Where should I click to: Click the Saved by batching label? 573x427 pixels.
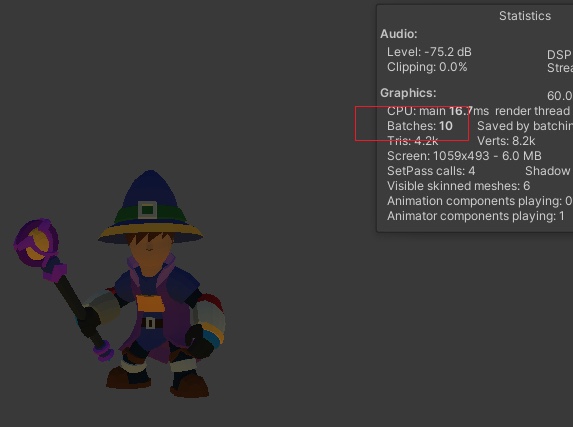(525, 126)
